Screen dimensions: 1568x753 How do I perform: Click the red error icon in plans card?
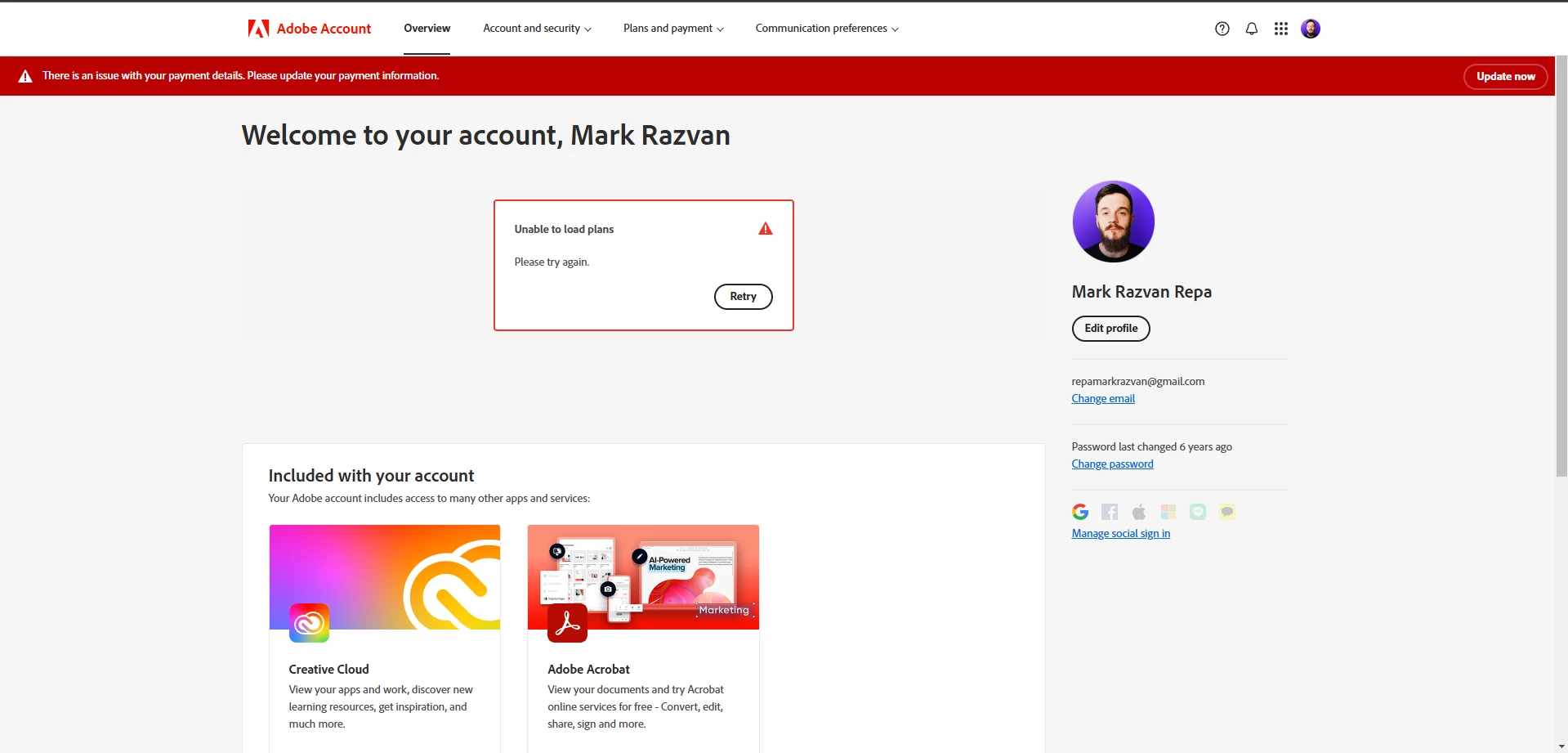click(x=766, y=229)
